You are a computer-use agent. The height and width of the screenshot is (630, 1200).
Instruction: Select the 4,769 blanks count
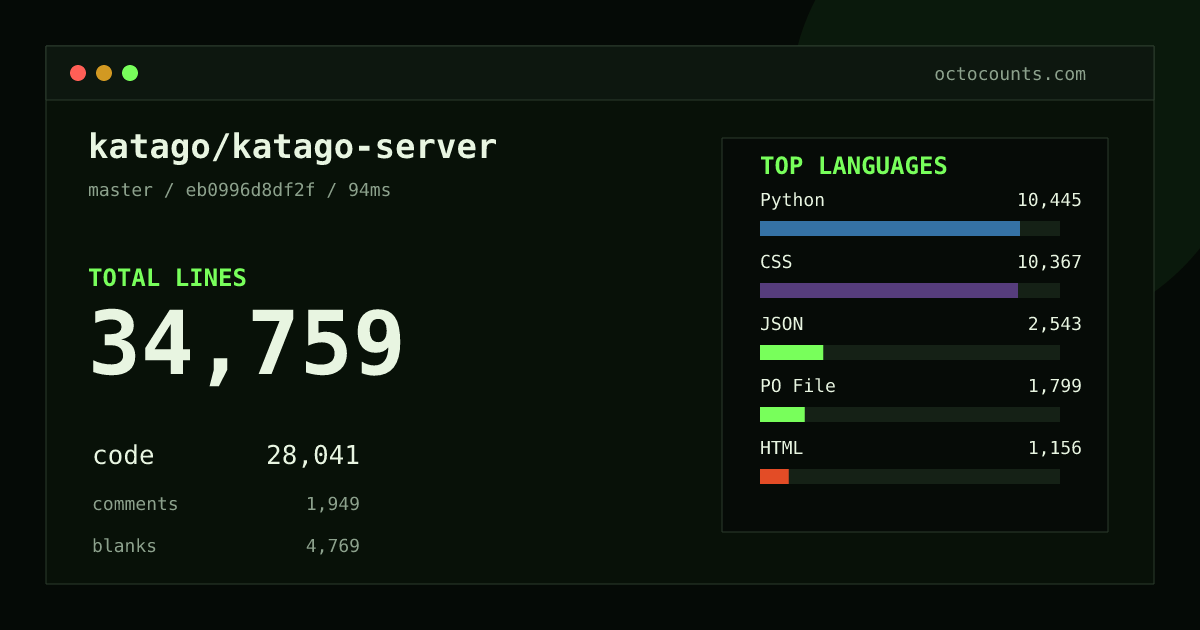tap(333, 546)
